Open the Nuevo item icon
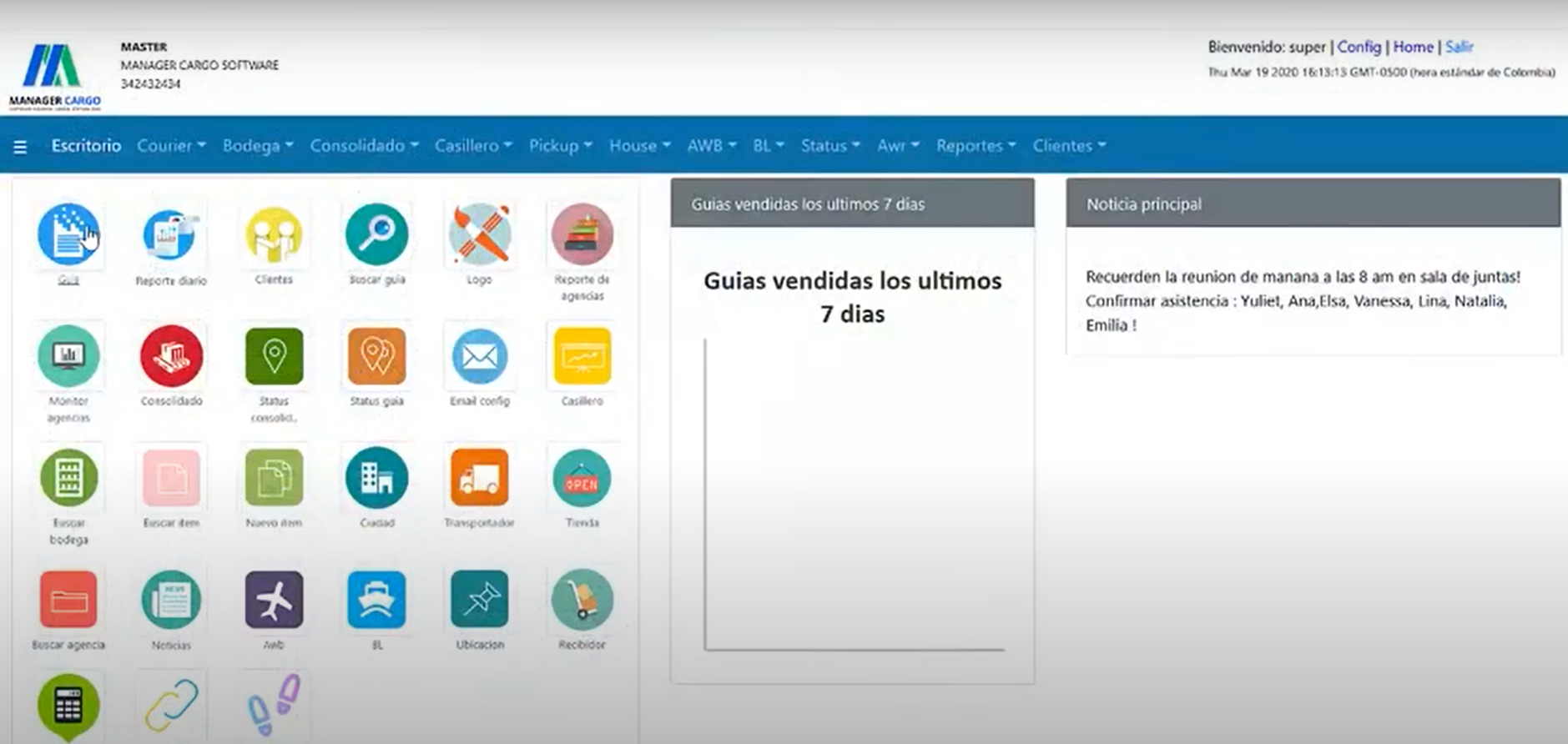Viewport: 1568px width, 744px height. (x=274, y=478)
